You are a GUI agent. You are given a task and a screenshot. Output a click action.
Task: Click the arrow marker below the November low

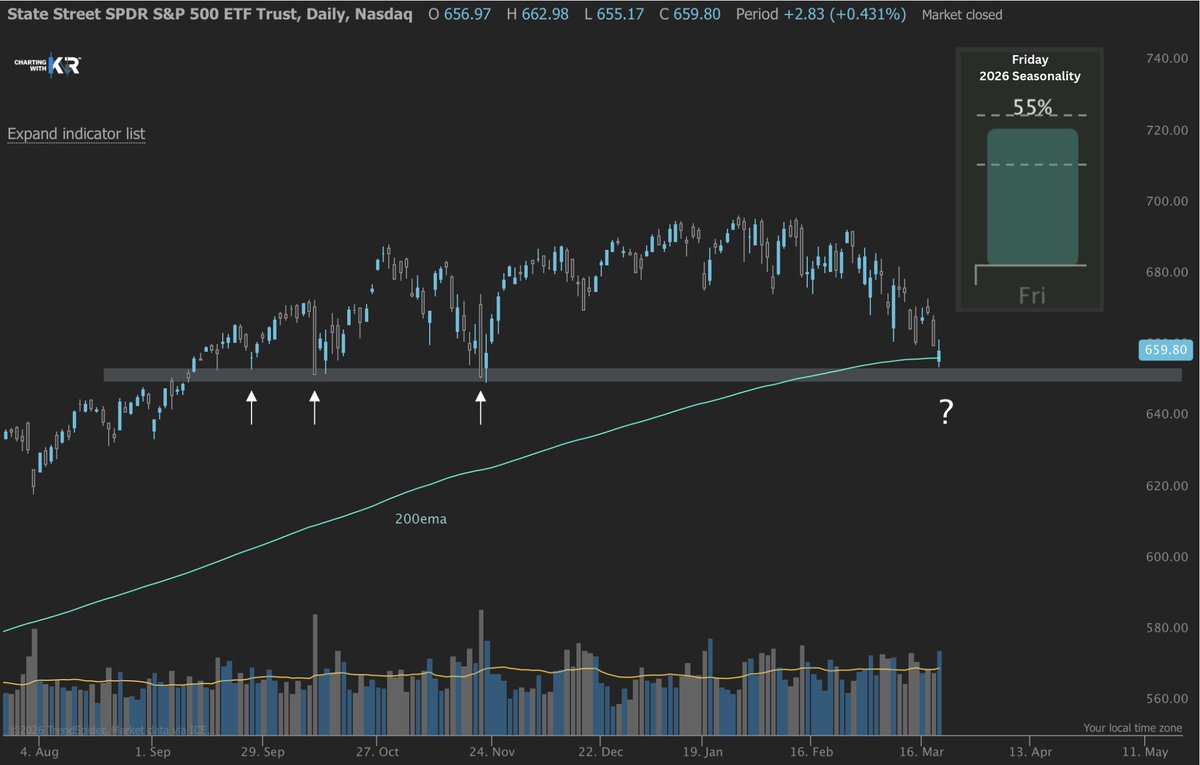click(x=480, y=403)
